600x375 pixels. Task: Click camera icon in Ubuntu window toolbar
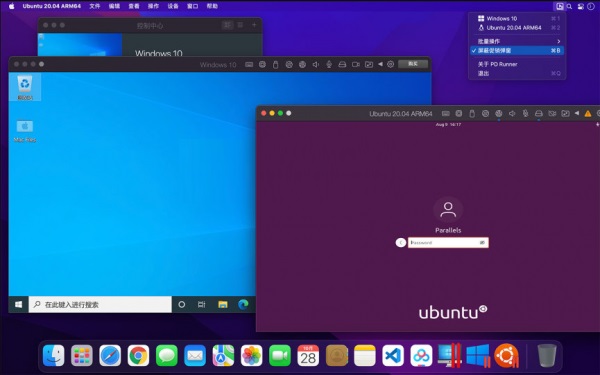click(552, 113)
